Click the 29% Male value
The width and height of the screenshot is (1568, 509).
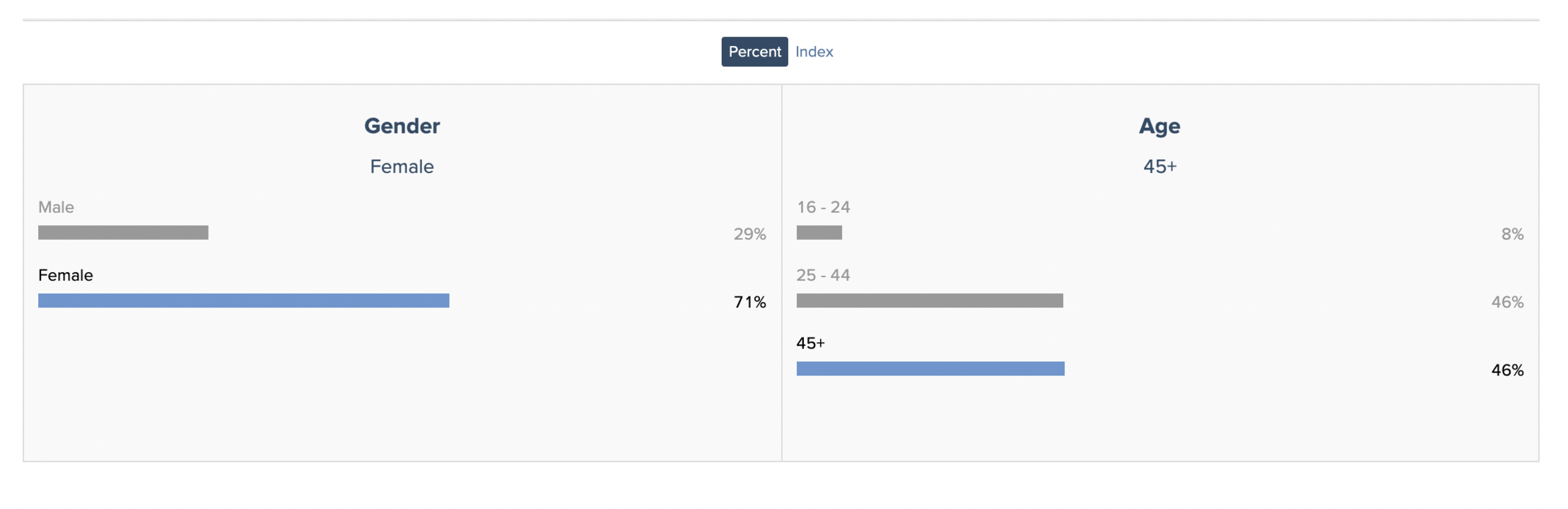pos(750,234)
